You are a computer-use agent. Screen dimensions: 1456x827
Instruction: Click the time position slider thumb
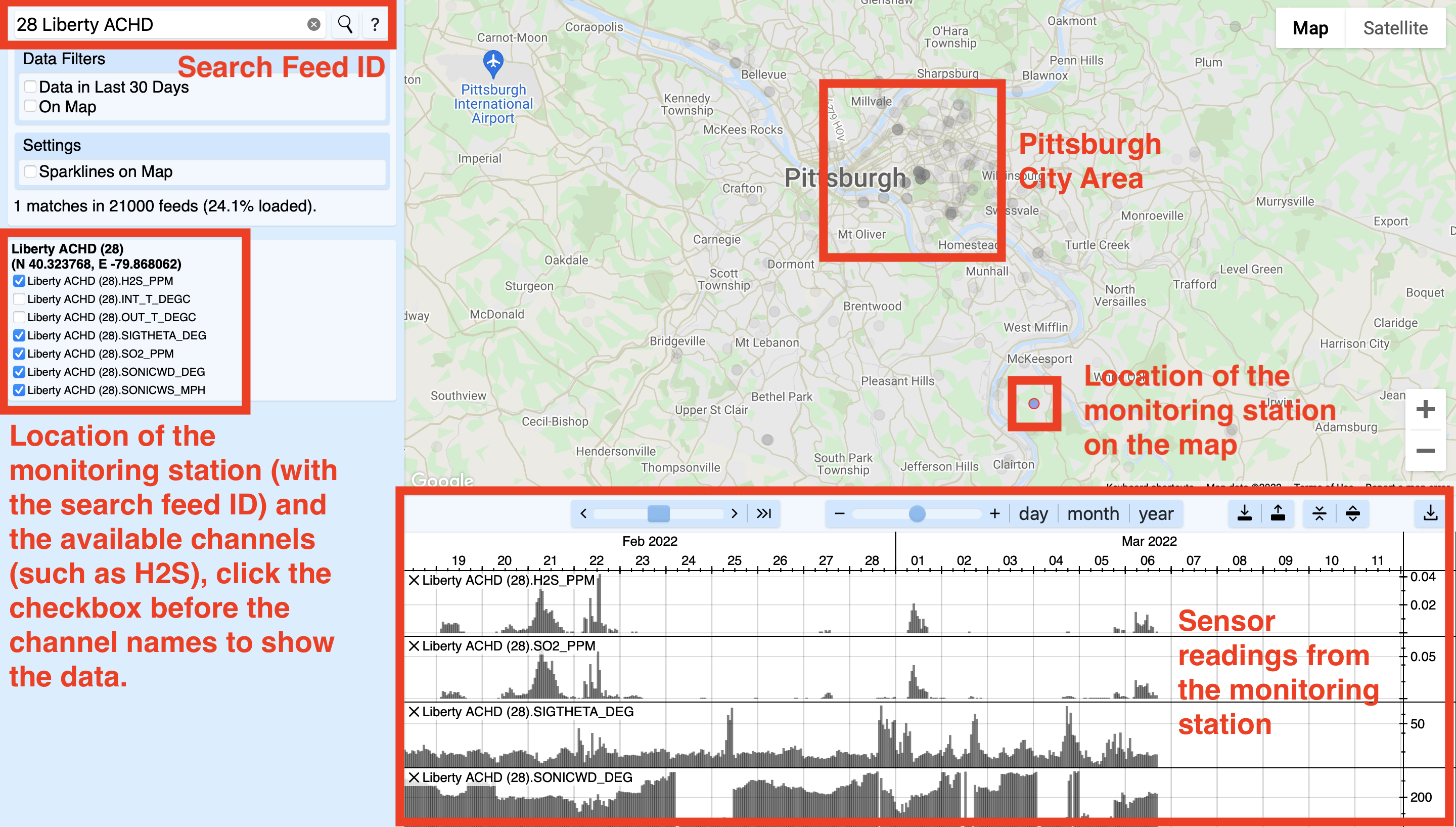point(658,513)
